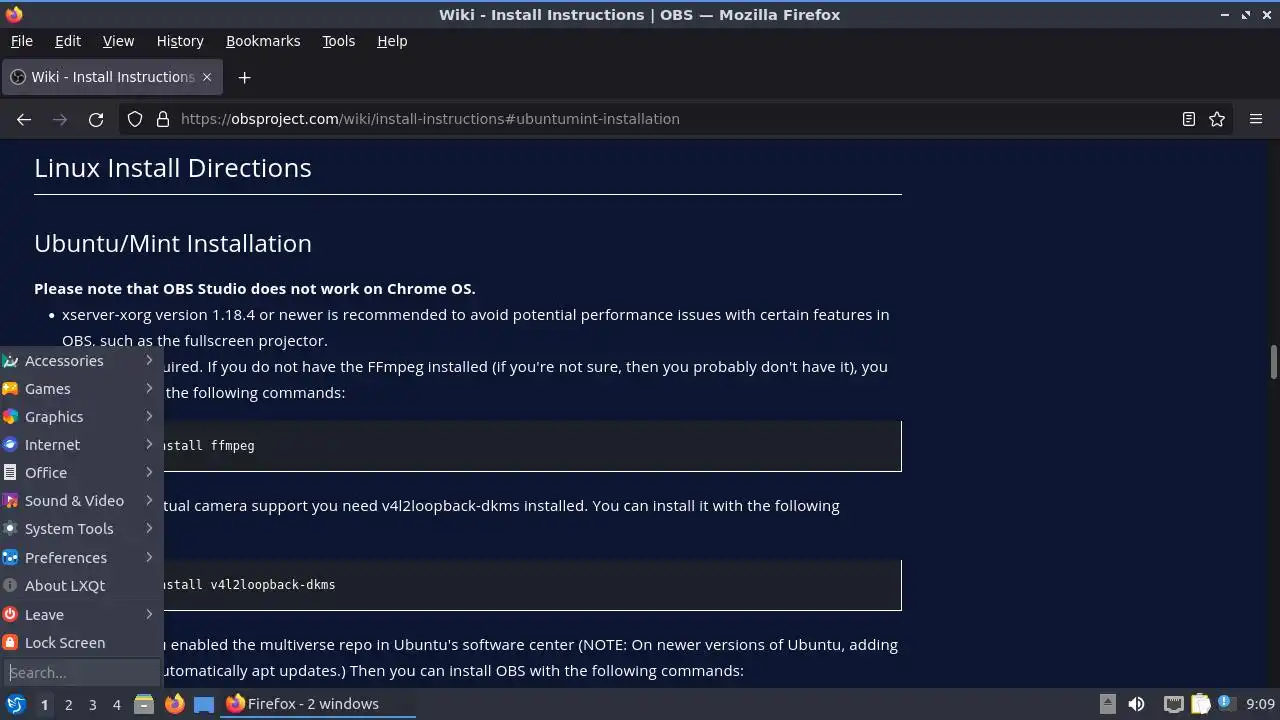Click the Preferences category icon
This screenshot has width=1280, height=720.
pyautogui.click(x=10, y=558)
